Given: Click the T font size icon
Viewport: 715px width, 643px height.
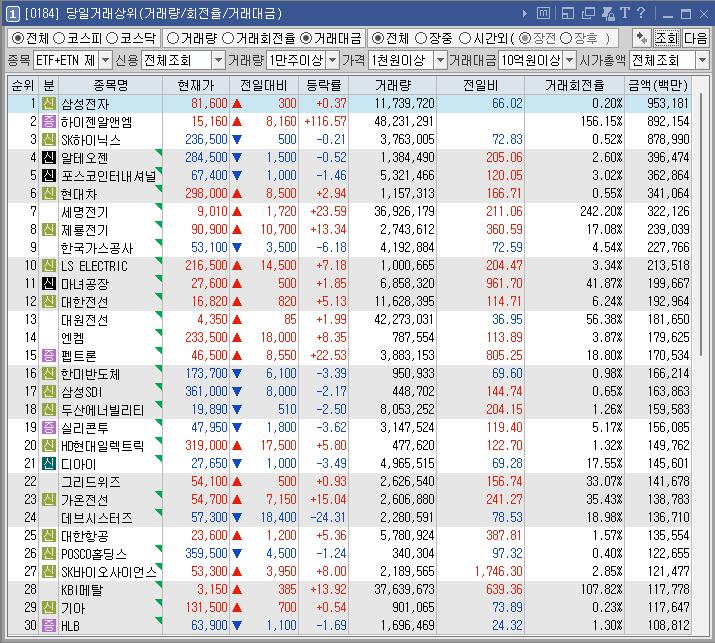Looking at the screenshot, I should click(x=625, y=13).
